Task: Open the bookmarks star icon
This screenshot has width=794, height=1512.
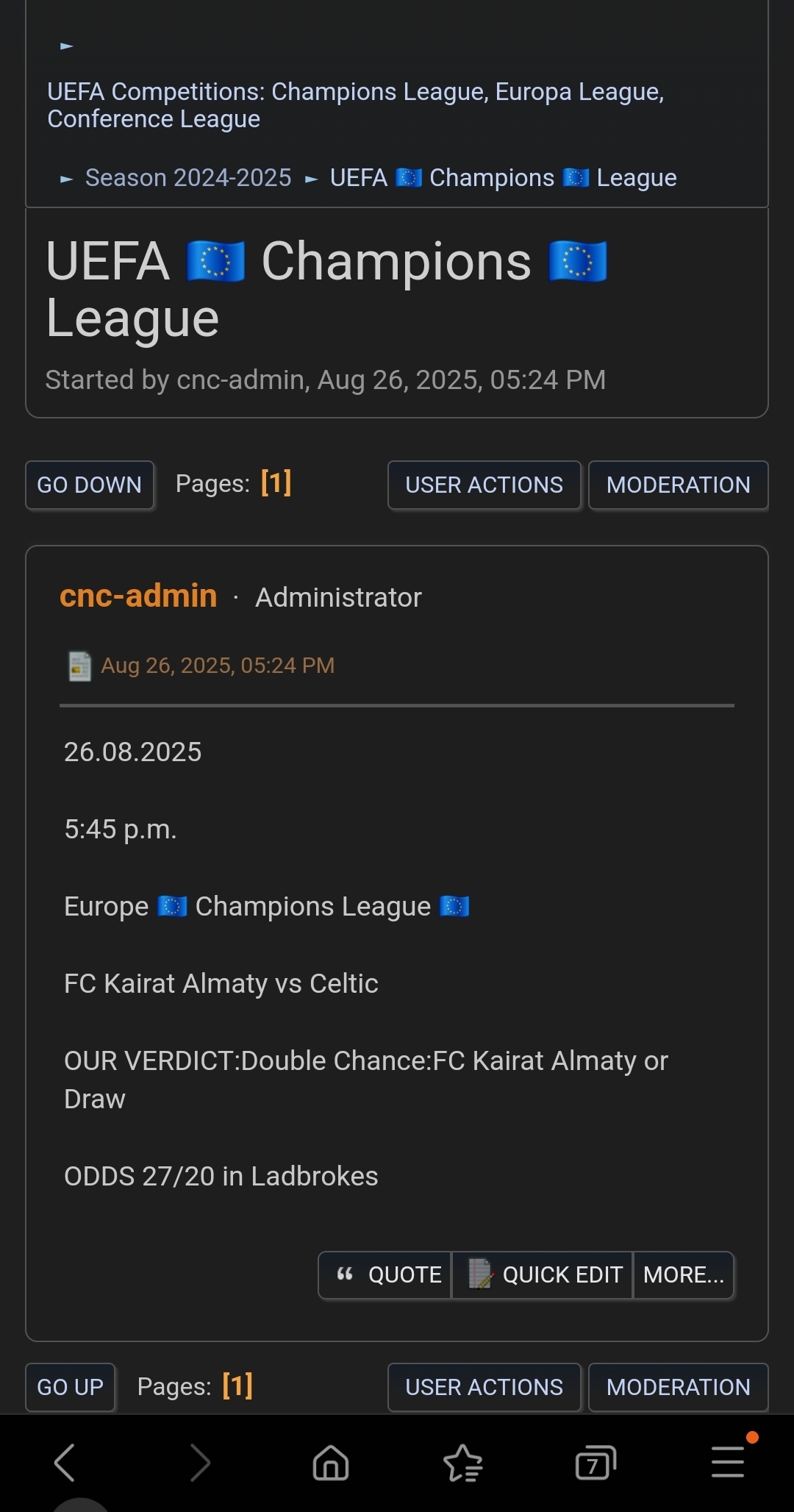Action: [x=462, y=1462]
